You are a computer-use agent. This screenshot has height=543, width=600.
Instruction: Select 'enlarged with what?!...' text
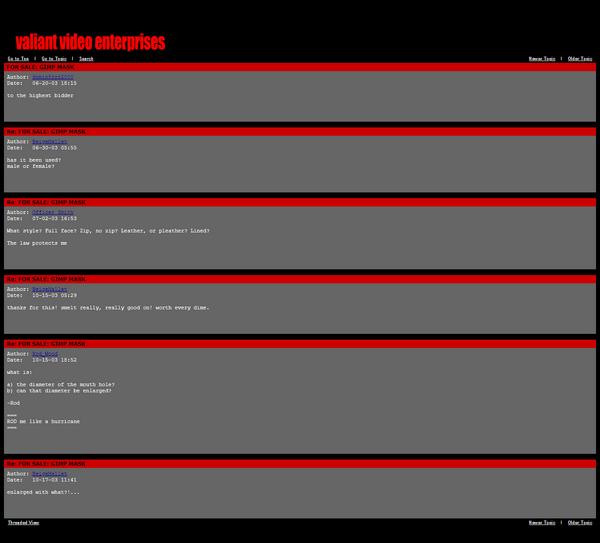pyautogui.click(x=43, y=492)
